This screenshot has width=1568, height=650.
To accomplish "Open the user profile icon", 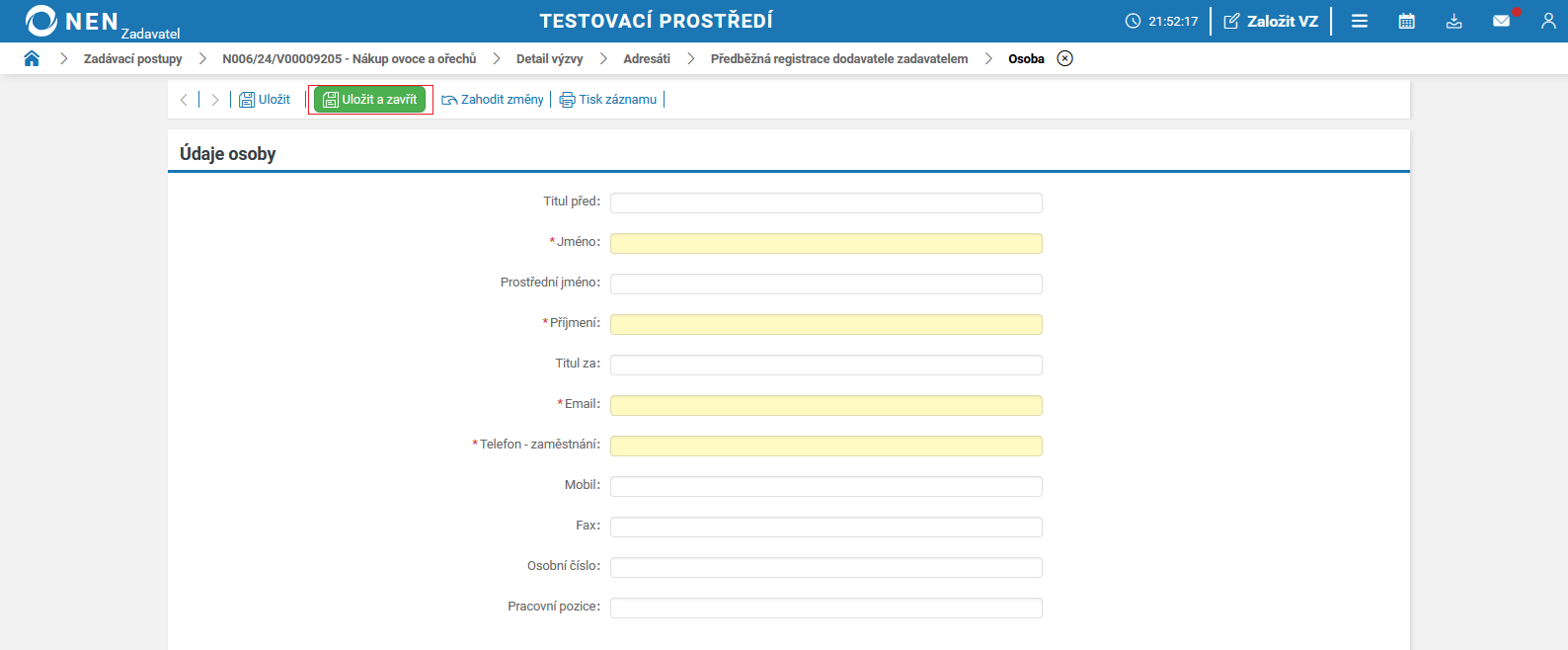I will [1548, 20].
